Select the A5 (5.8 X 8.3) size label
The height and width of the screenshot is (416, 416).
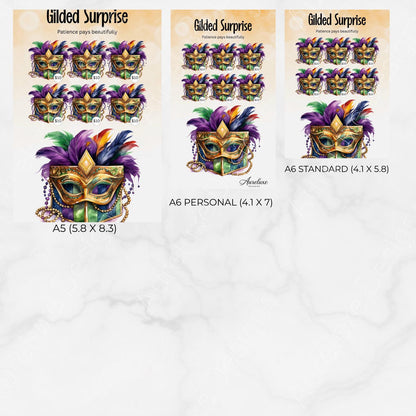(85, 229)
